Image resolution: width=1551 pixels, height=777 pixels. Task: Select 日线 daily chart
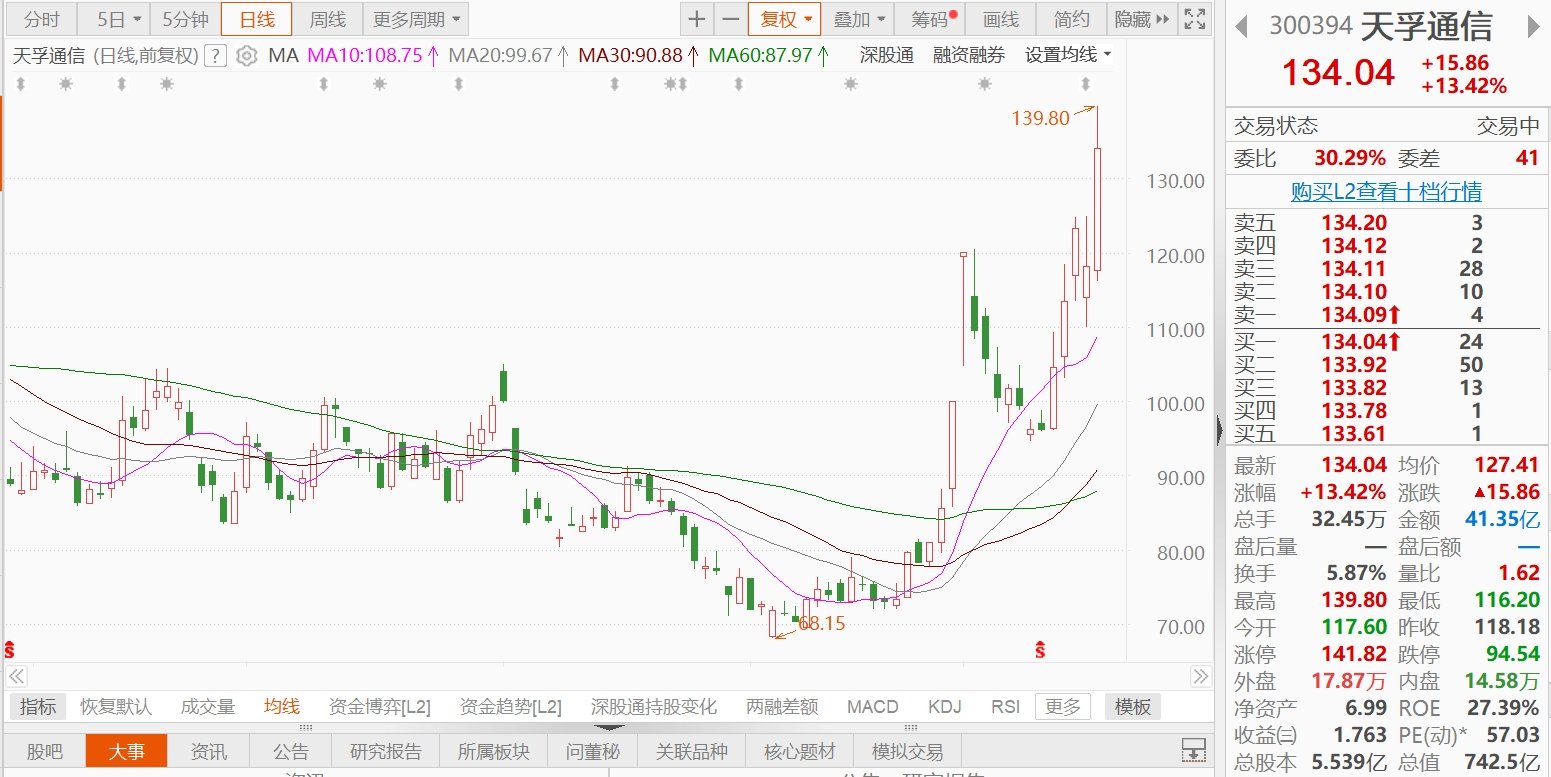[x=256, y=19]
